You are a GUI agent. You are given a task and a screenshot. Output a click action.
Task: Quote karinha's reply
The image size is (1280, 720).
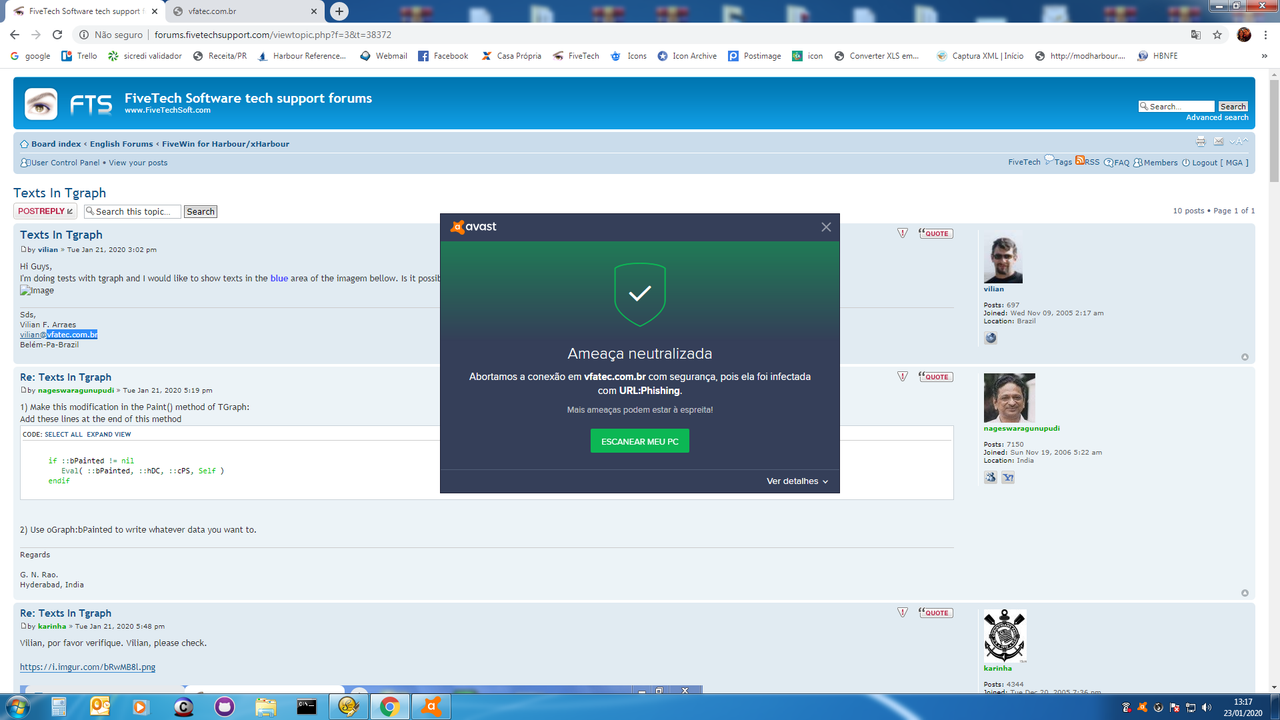(x=935, y=613)
